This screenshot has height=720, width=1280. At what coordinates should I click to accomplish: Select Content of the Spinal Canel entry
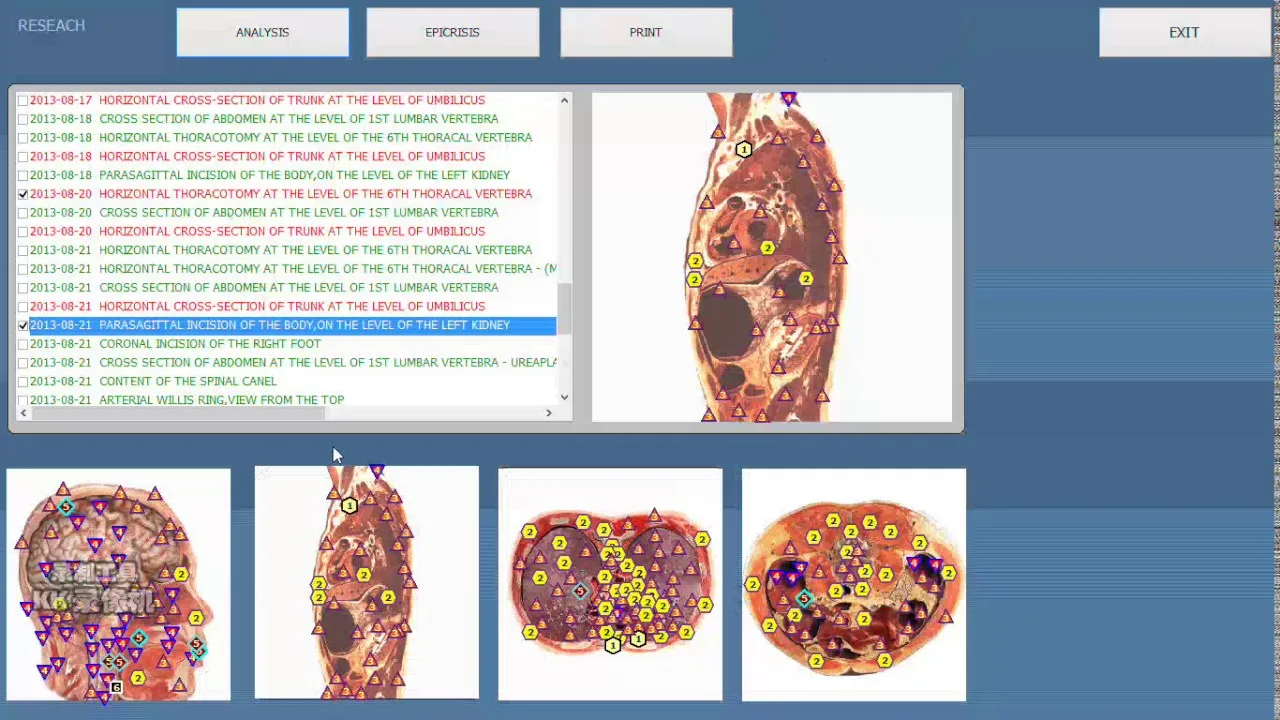(188, 381)
